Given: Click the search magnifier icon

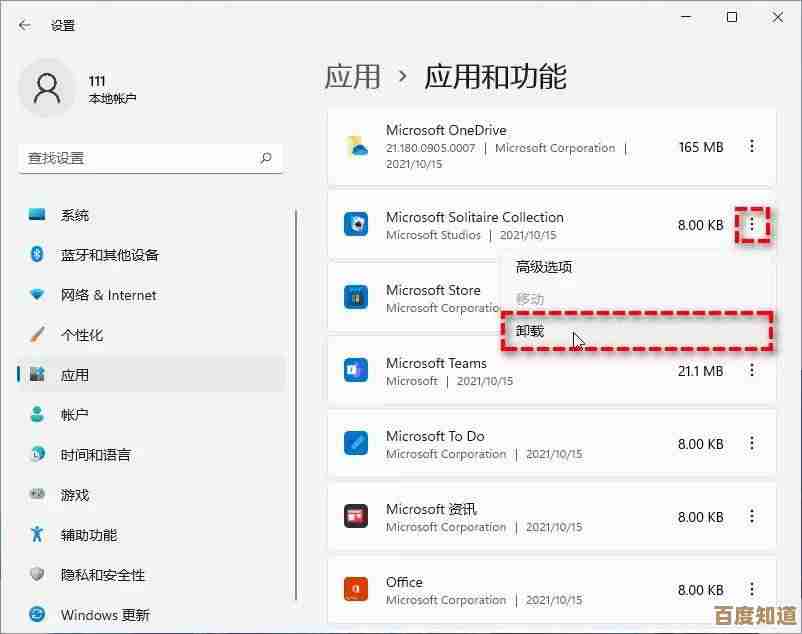Looking at the screenshot, I should (x=266, y=158).
